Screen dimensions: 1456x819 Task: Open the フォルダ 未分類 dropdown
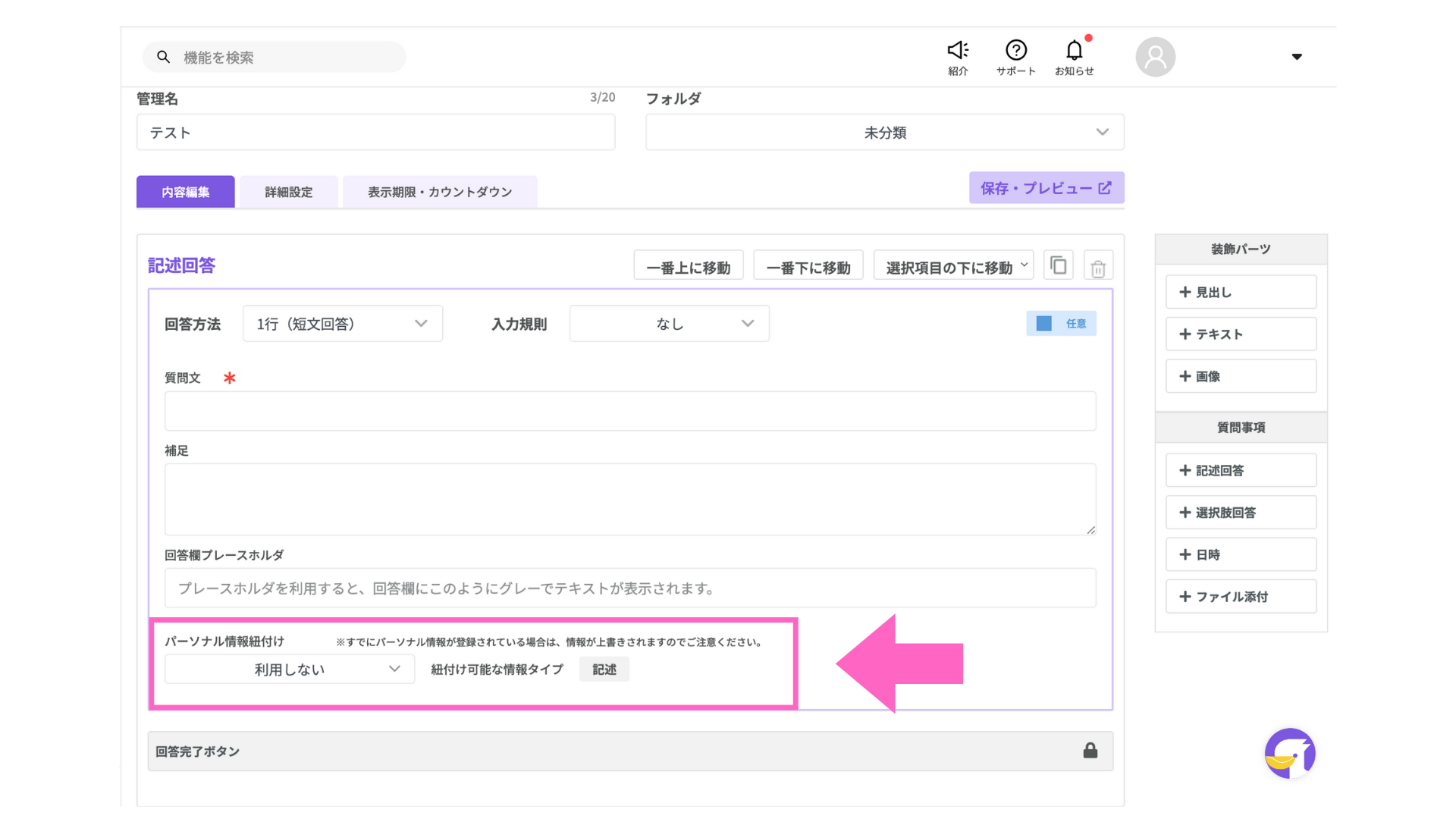coord(884,133)
